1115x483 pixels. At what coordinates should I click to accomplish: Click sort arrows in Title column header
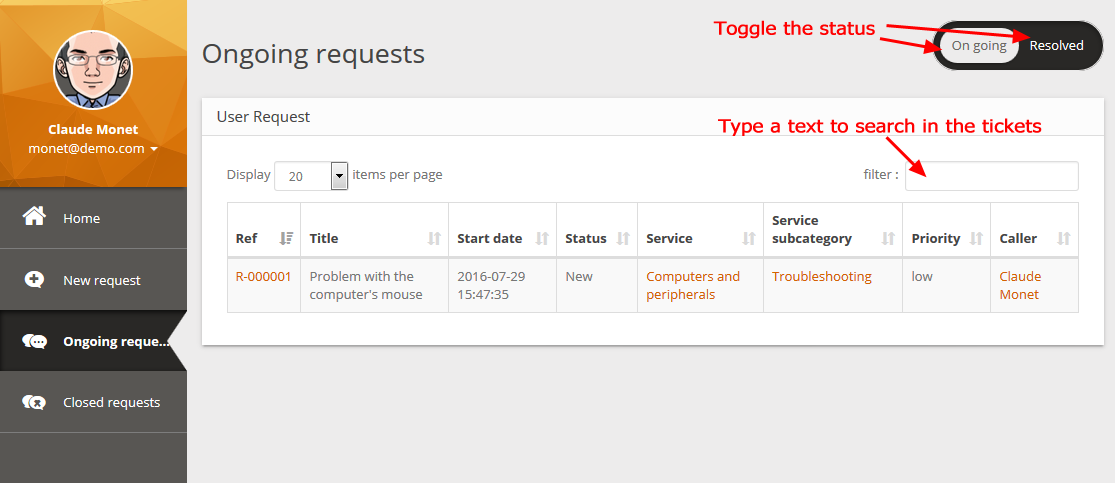(x=434, y=238)
